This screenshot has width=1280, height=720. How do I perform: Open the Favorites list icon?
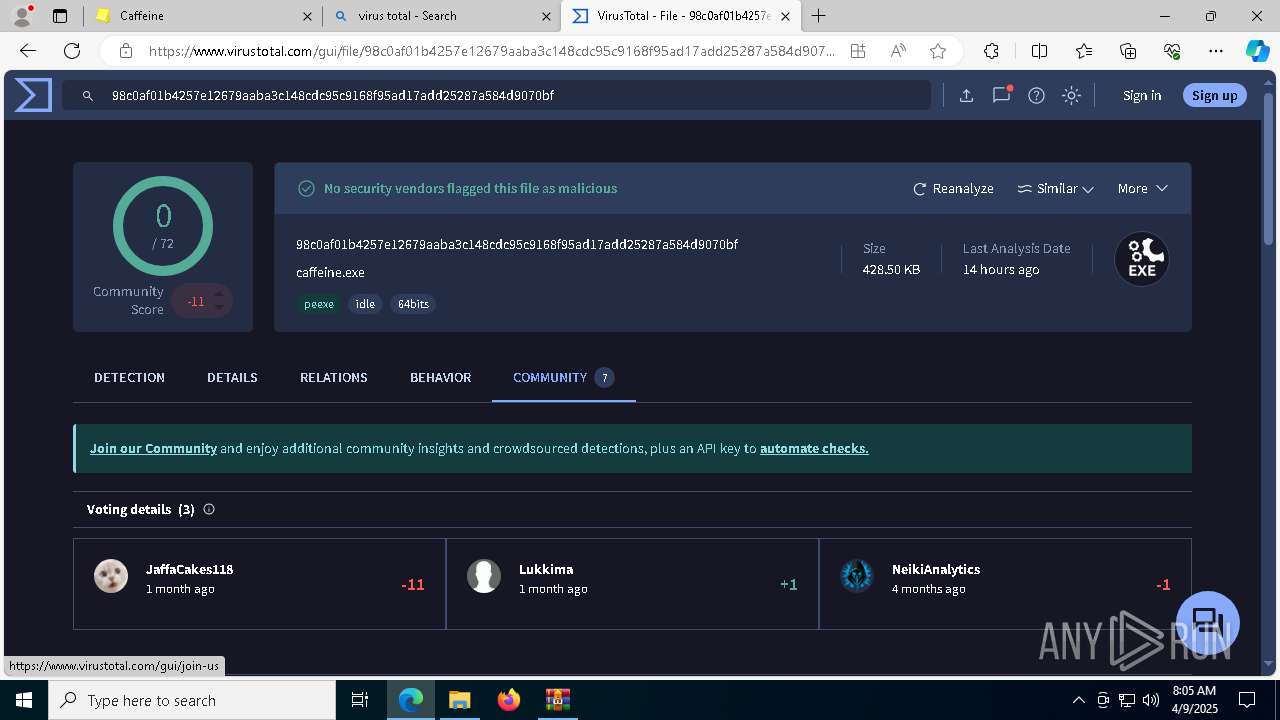pos(1084,51)
